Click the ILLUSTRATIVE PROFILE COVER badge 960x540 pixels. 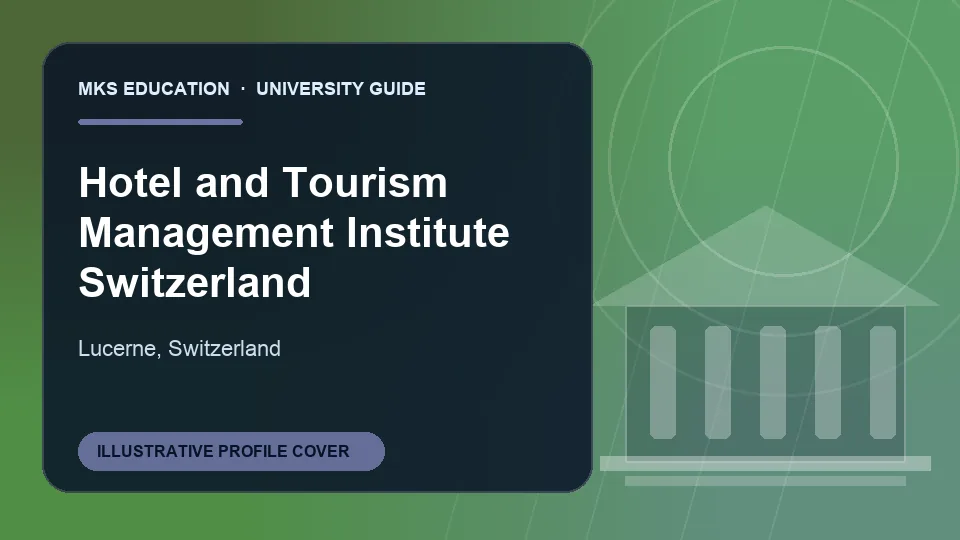[231, 451]
